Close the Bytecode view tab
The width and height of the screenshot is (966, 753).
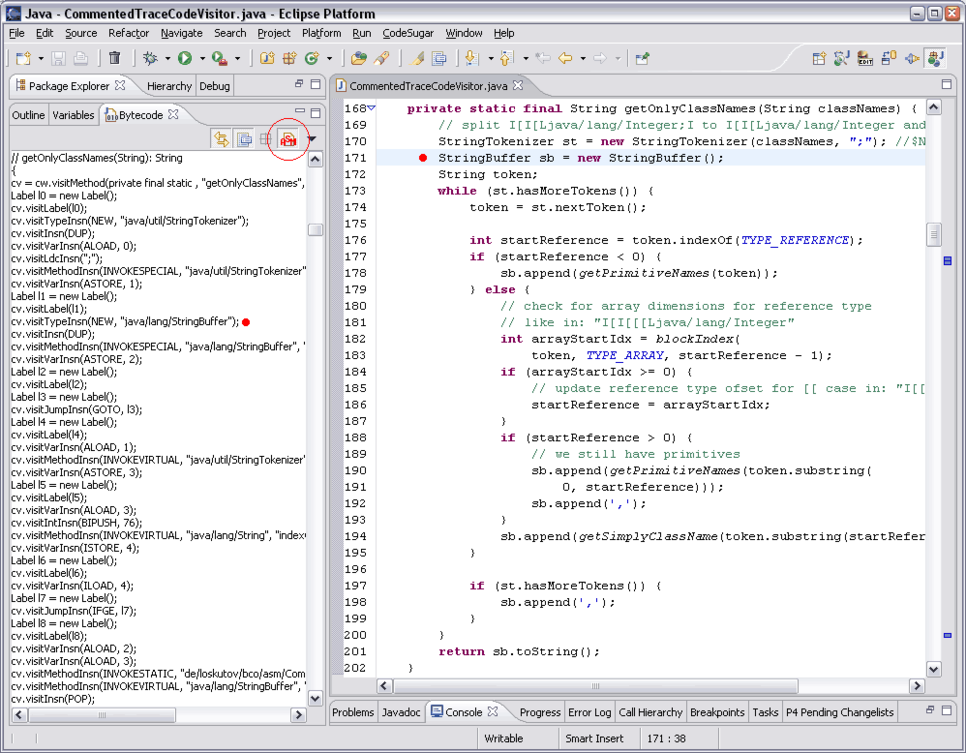click(x=174, y=114)
